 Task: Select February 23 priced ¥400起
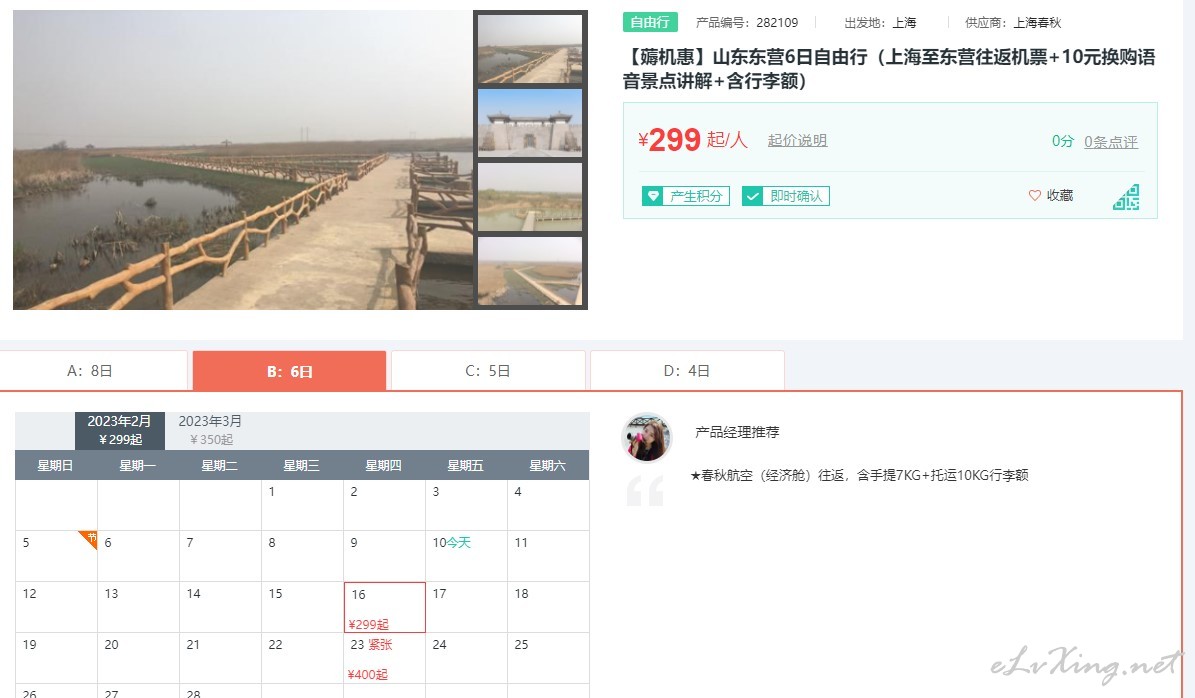point(385,658)
